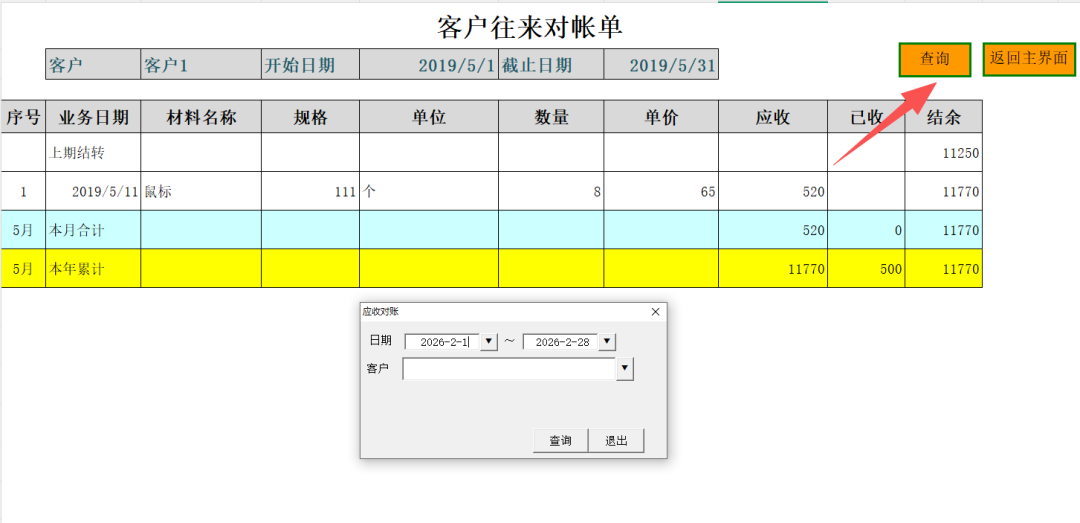This screenshot has height=523, width=1080.
Task: Focus the empty 客户 input box in dialog
Action: [508, 370]
